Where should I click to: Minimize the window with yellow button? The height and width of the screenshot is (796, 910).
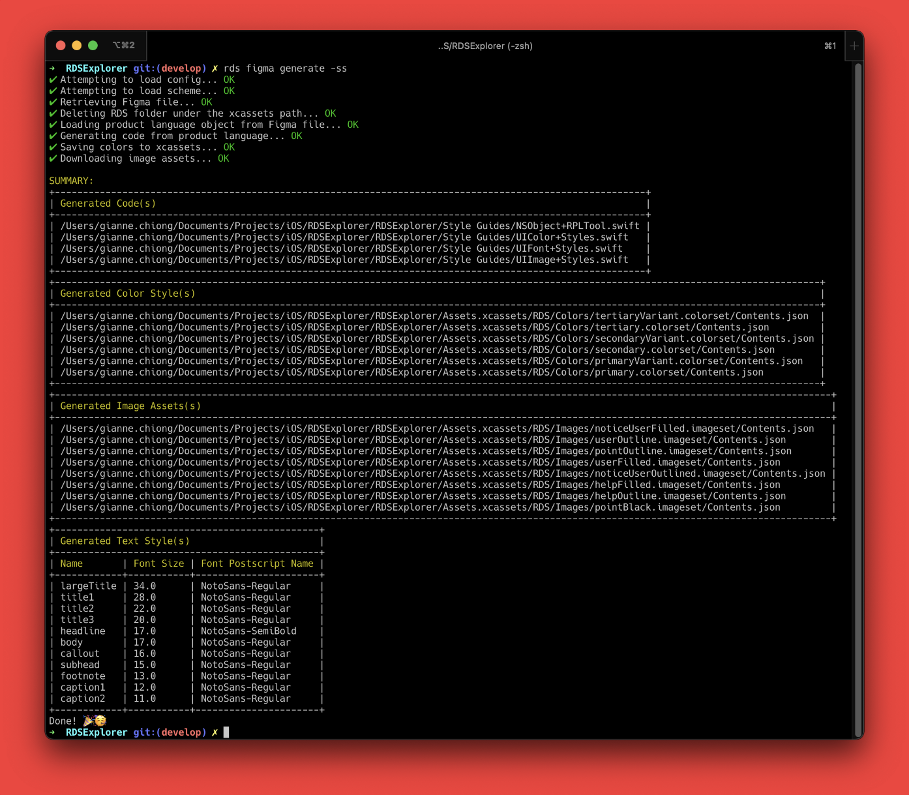[77, 45]
